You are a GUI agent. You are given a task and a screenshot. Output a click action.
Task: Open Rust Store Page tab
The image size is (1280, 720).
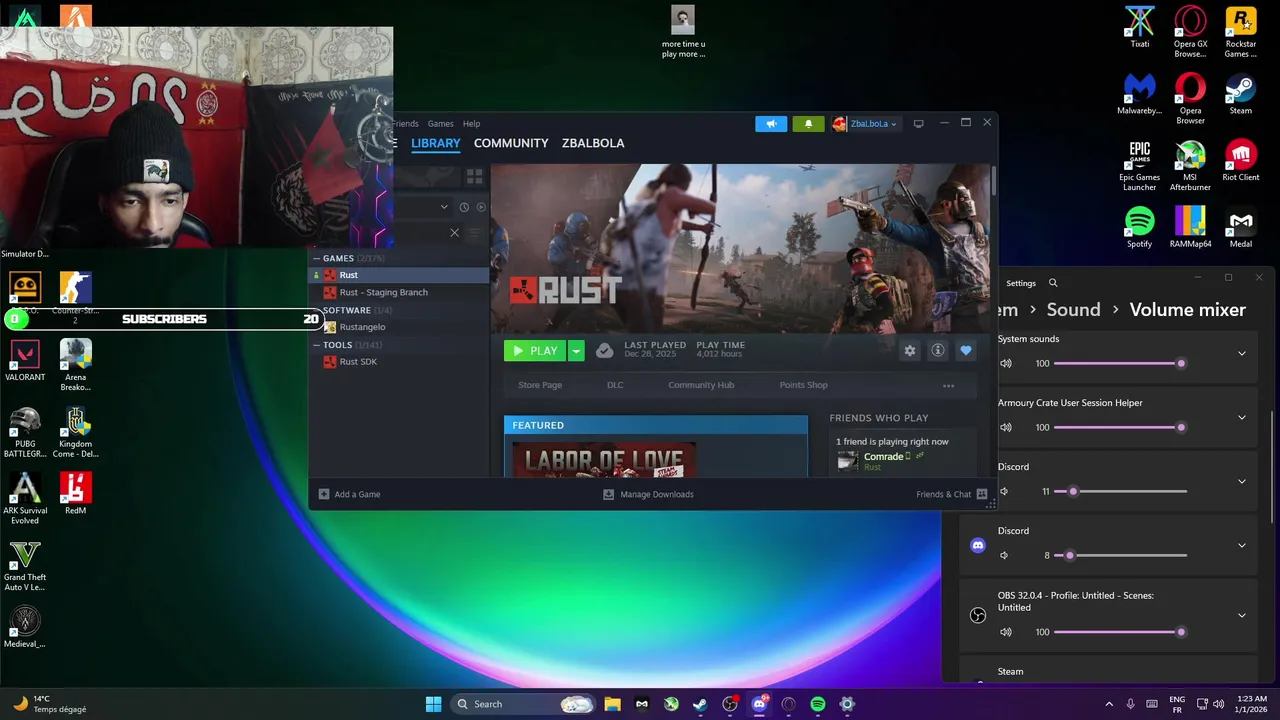coord(540,385)
